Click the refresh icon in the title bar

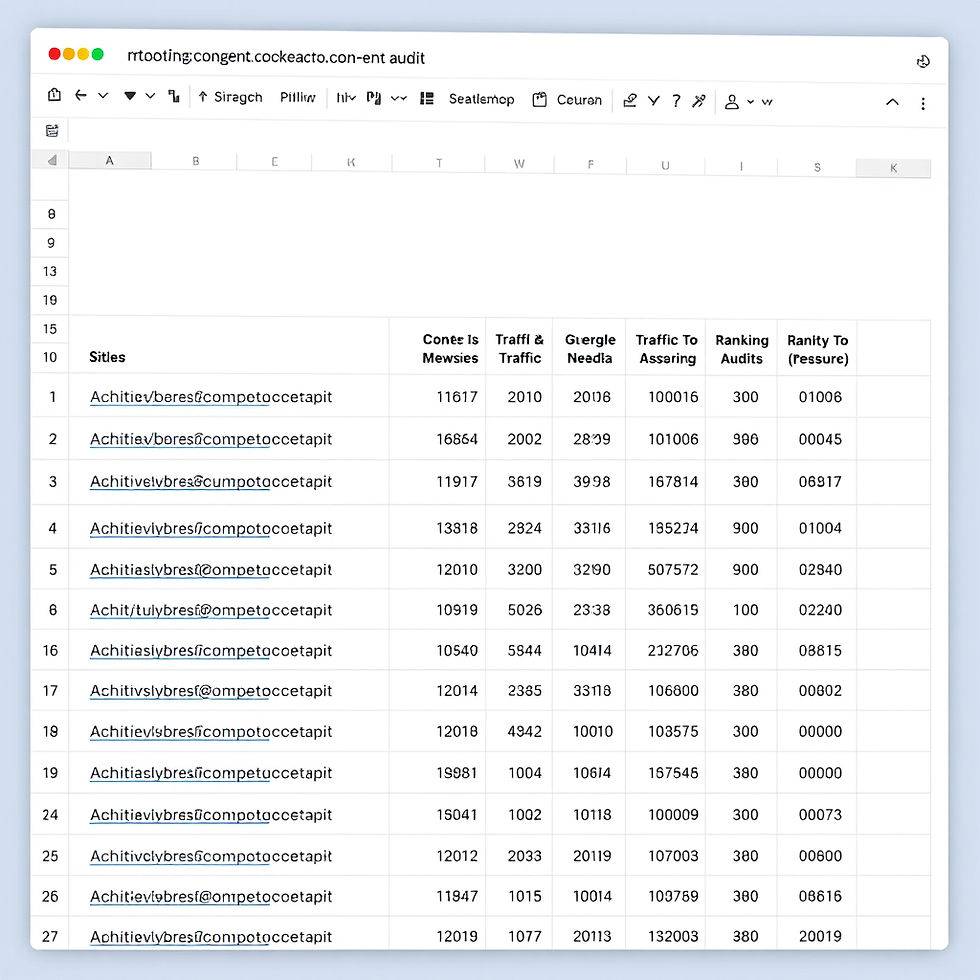coord(923,60)
